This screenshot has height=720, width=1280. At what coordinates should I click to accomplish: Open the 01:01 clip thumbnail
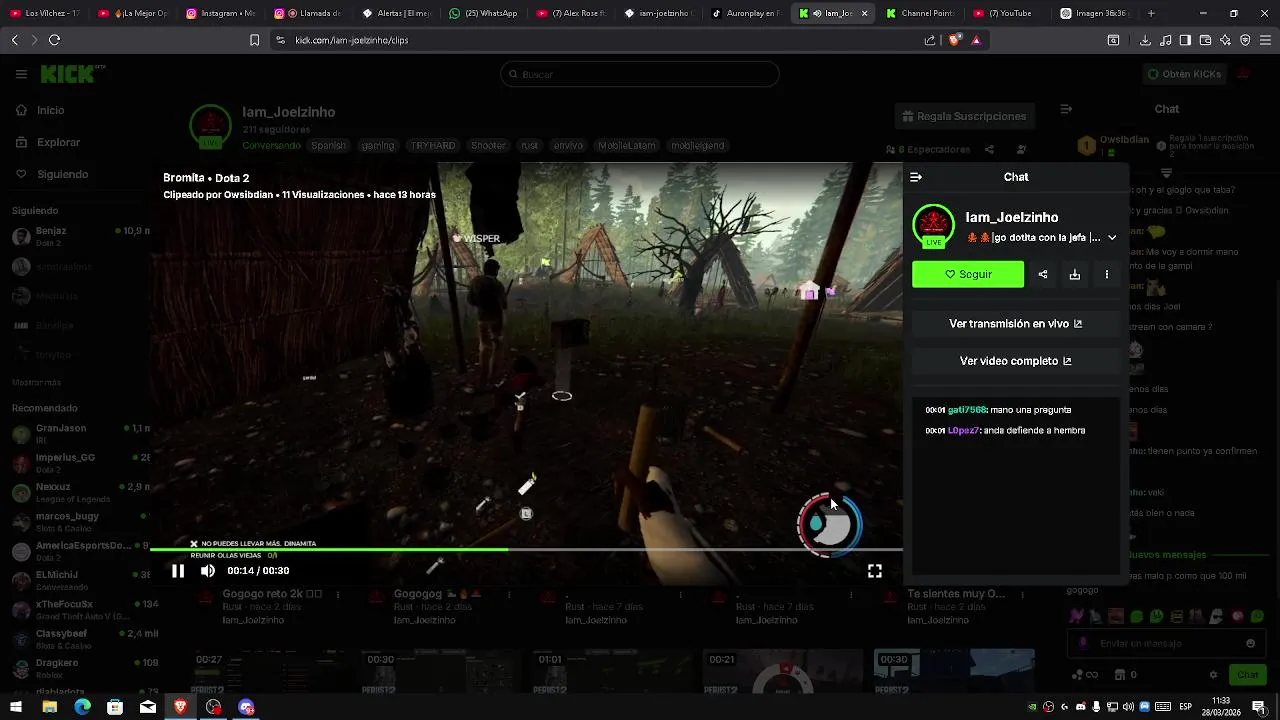[x=612, y=672]
